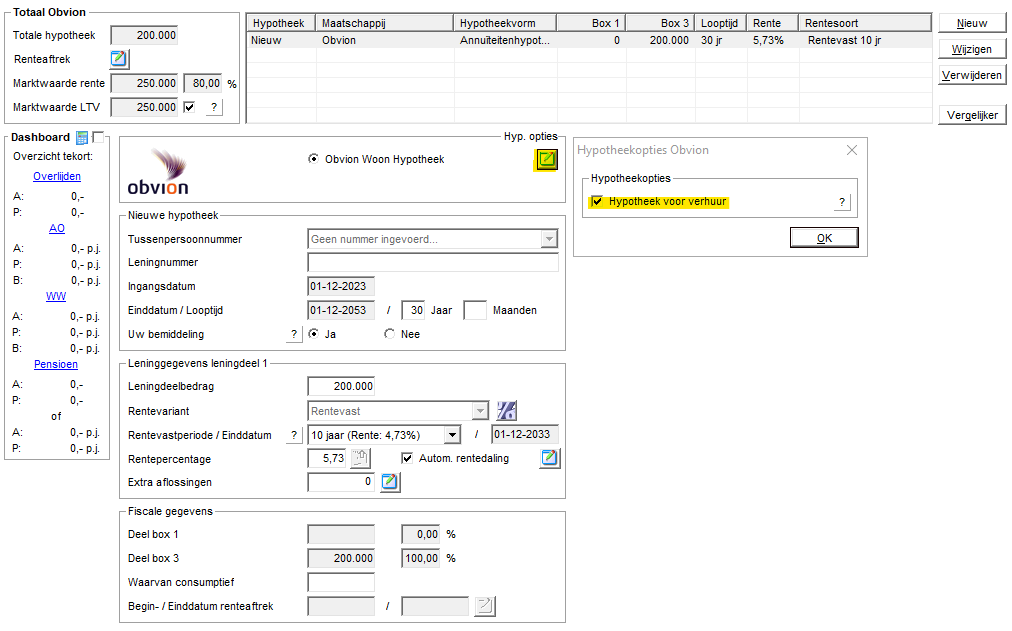The width and height of the screenshot is (1012, 631).
Task: Sort by Maatschappij column header
Action: [385, 23]
